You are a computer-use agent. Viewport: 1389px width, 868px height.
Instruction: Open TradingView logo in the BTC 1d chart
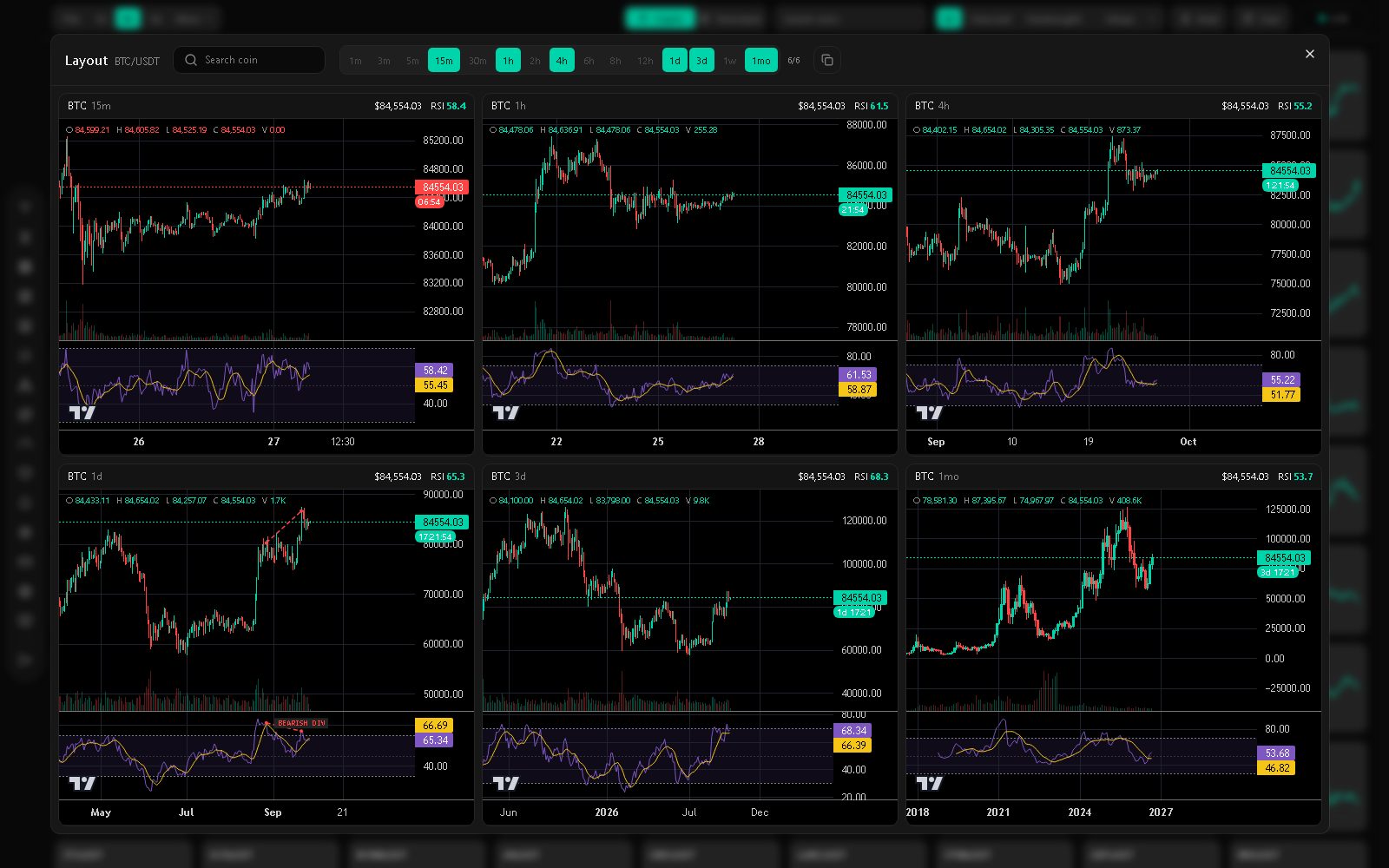pos(82,783)
